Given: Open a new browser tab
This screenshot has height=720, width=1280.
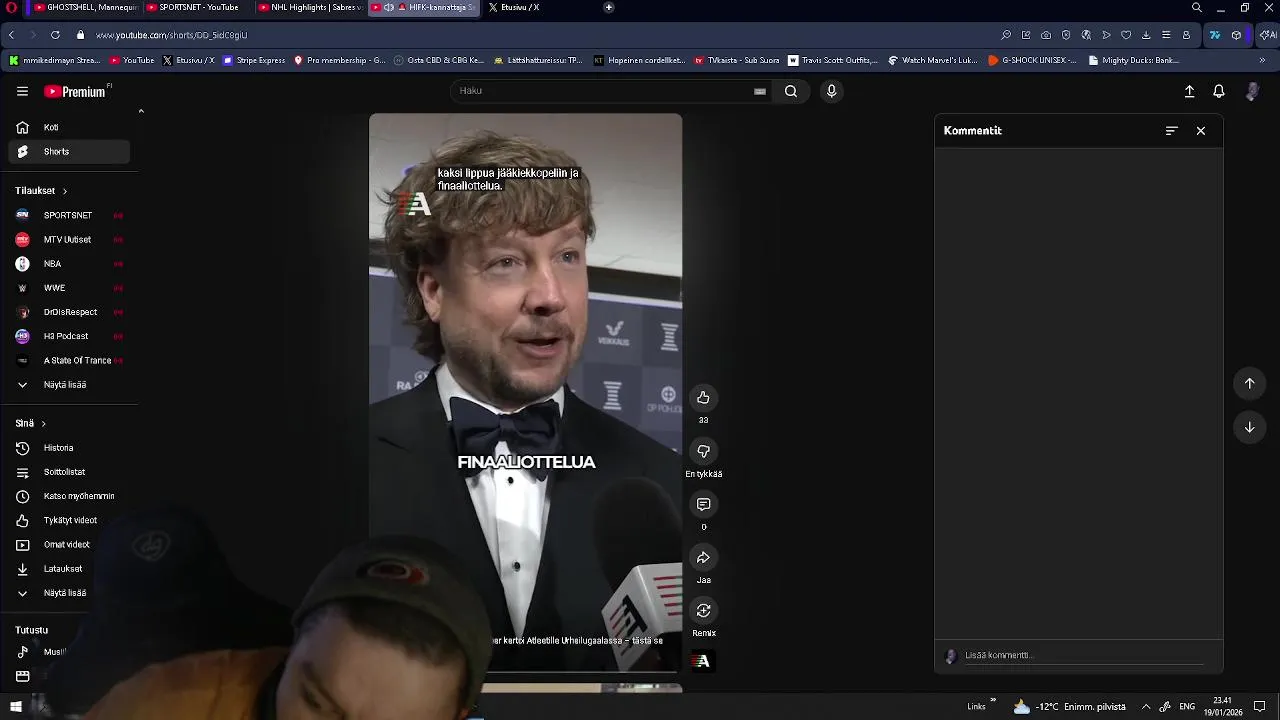Looking at the screenshot, I should [x=609, y=7].
